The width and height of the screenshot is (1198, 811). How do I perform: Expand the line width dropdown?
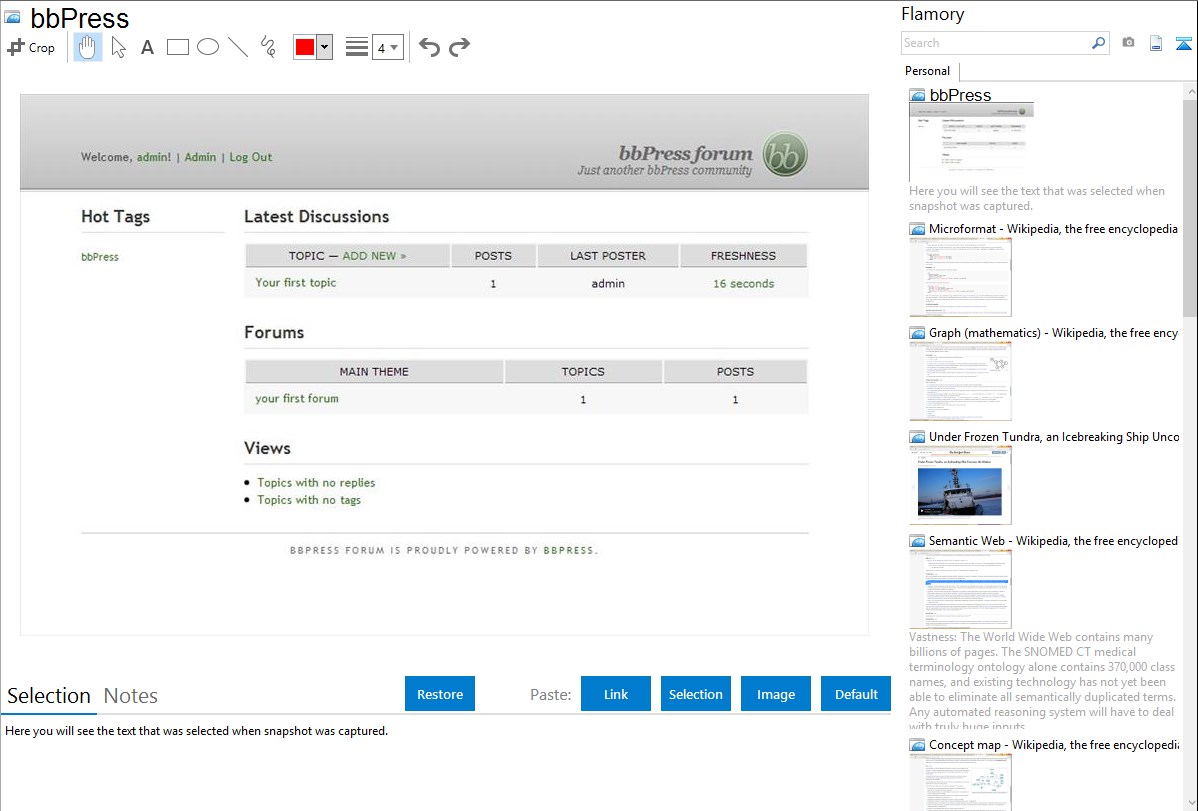pos(394,47)
